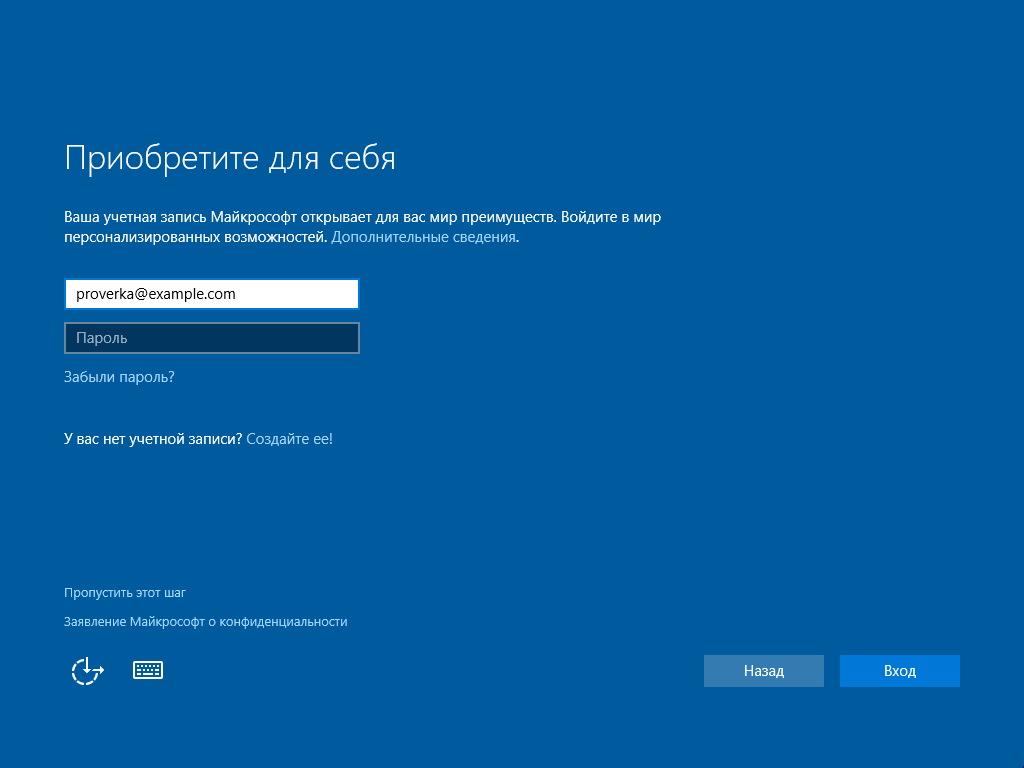The image size is (1024, 768).
Task: Follow the Создайте ее! account creation link
Action: pos(289,438)
